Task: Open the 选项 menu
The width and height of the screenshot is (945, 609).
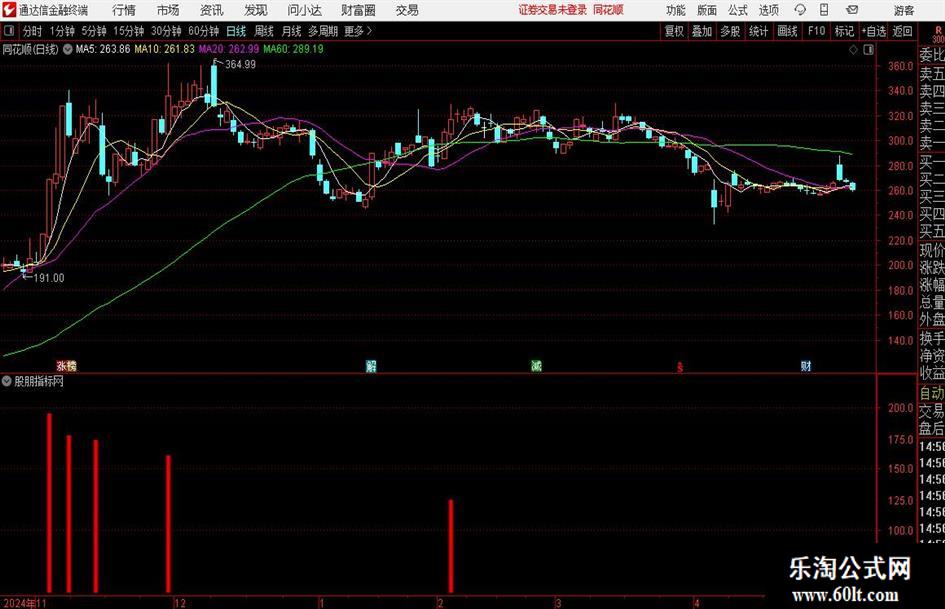Action: (x=768, y=10)
